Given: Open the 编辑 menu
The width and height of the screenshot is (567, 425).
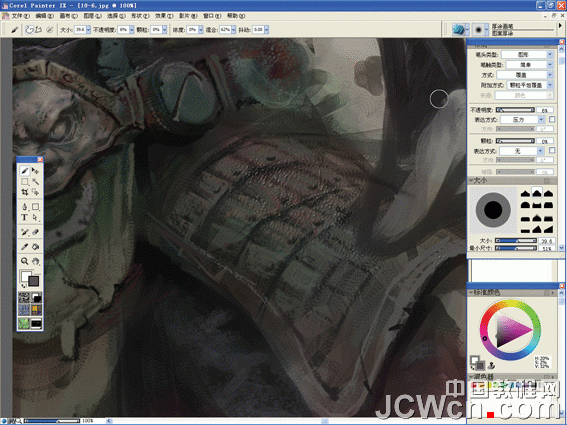Looking at the screenshot, I should pos(44,16).
